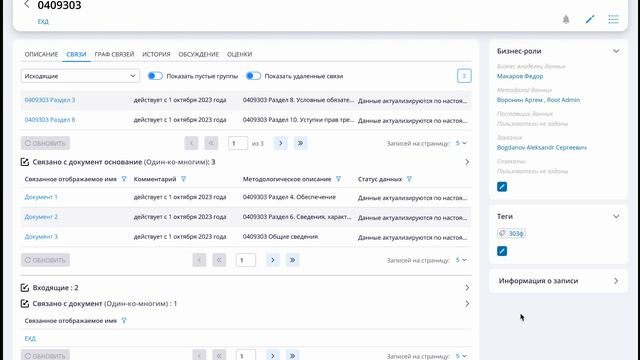Expand Связано с документ основание group arrow
This screenshot has height=360, width=640.
pyautogui.click(x=467, y=162)
